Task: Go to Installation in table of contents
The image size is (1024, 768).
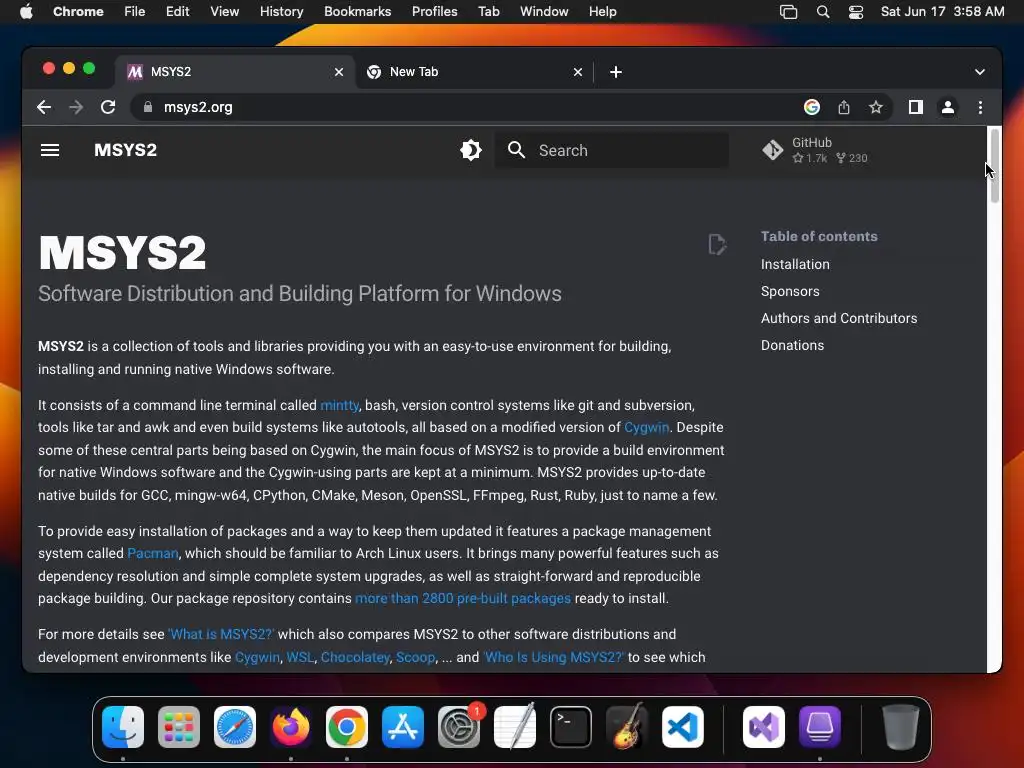Action: (795, 264)
